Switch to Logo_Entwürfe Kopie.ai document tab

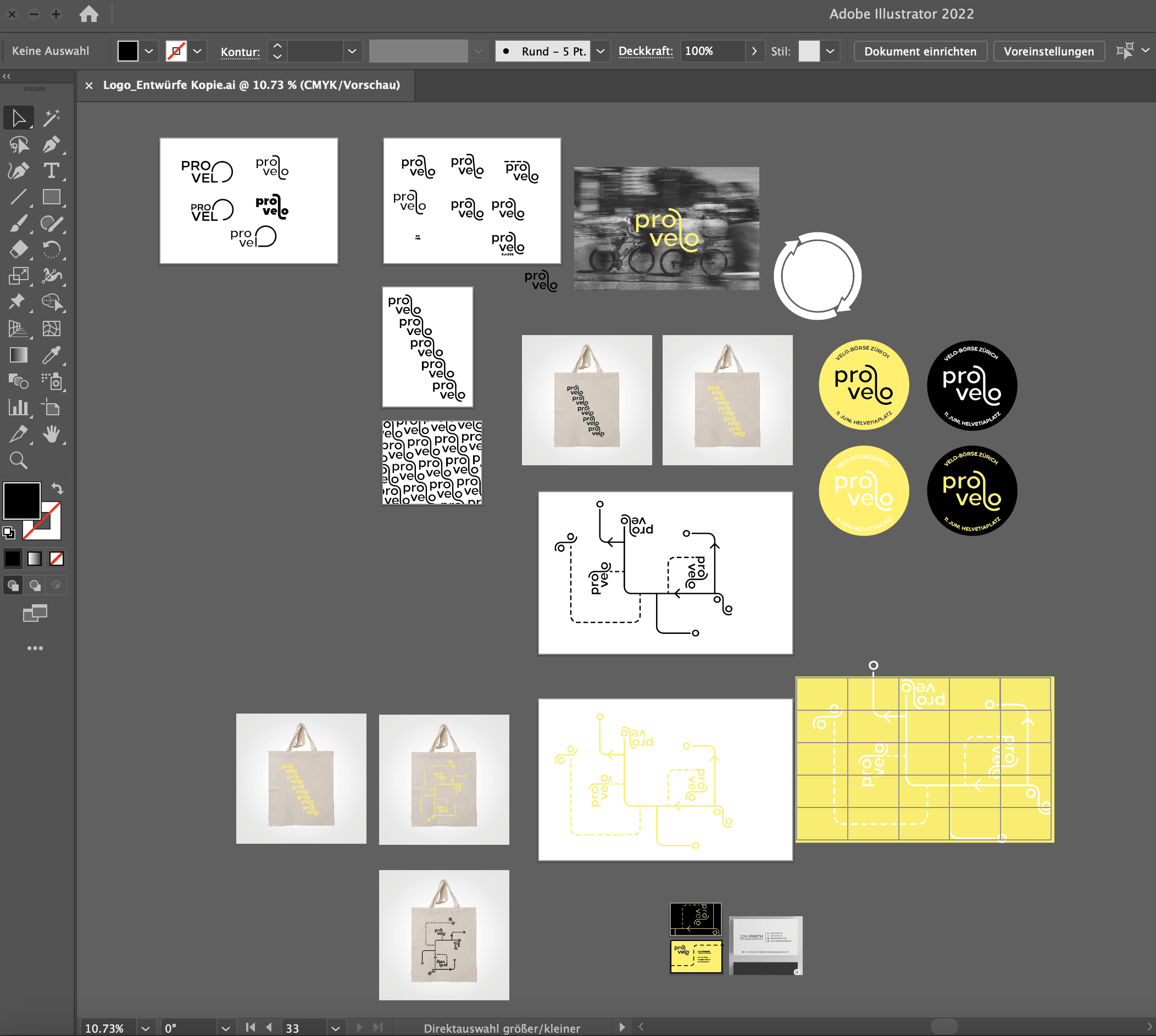251,85
